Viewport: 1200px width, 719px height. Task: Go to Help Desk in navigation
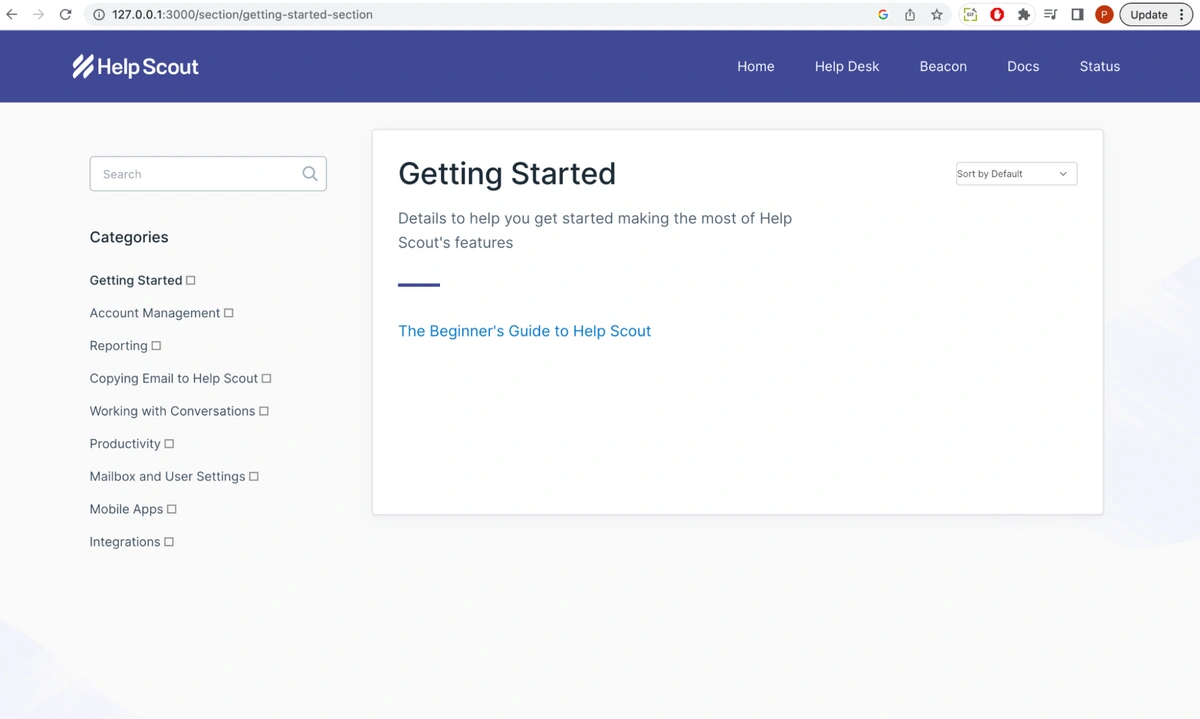847,67
